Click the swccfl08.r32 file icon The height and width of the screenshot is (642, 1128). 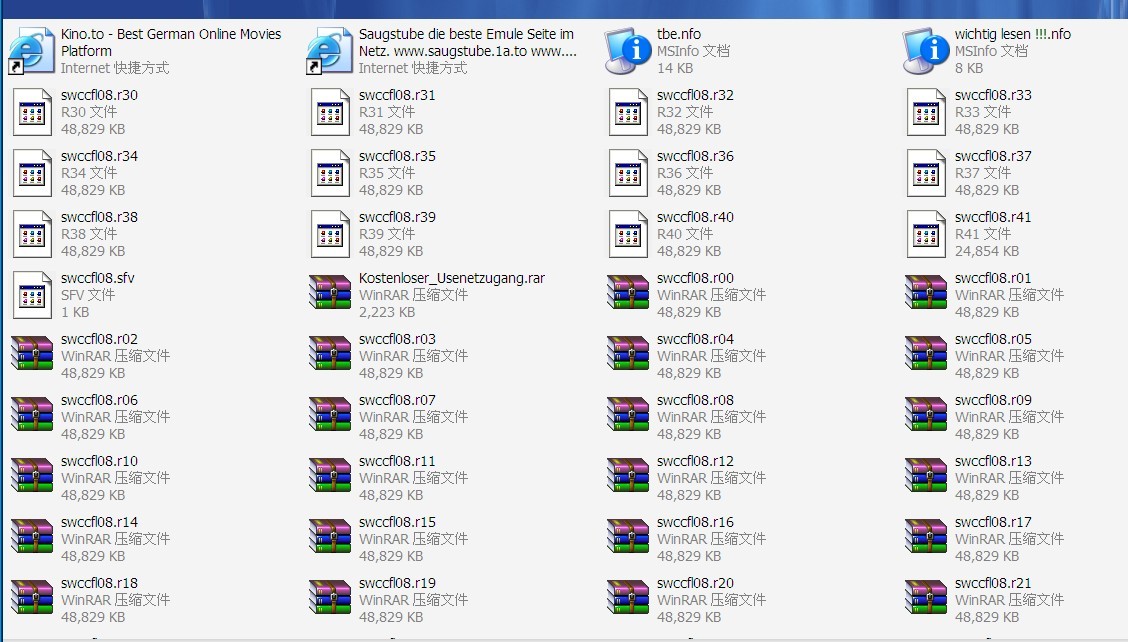tap(628, 112)
